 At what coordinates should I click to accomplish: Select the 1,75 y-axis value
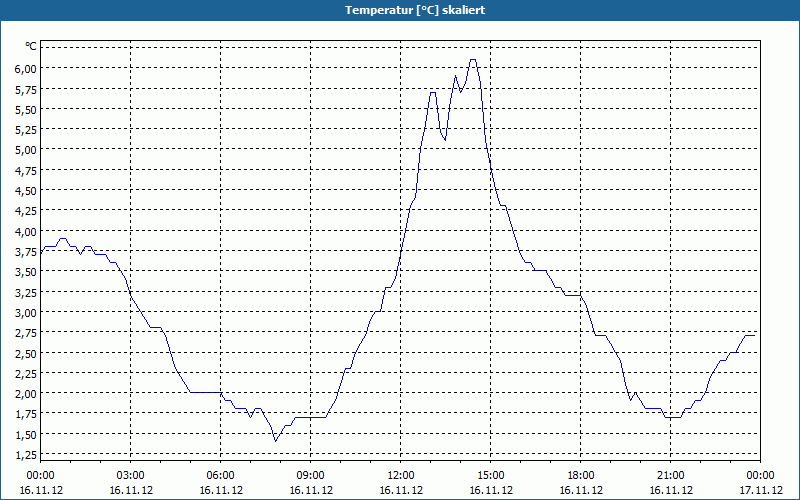point(27,414)
